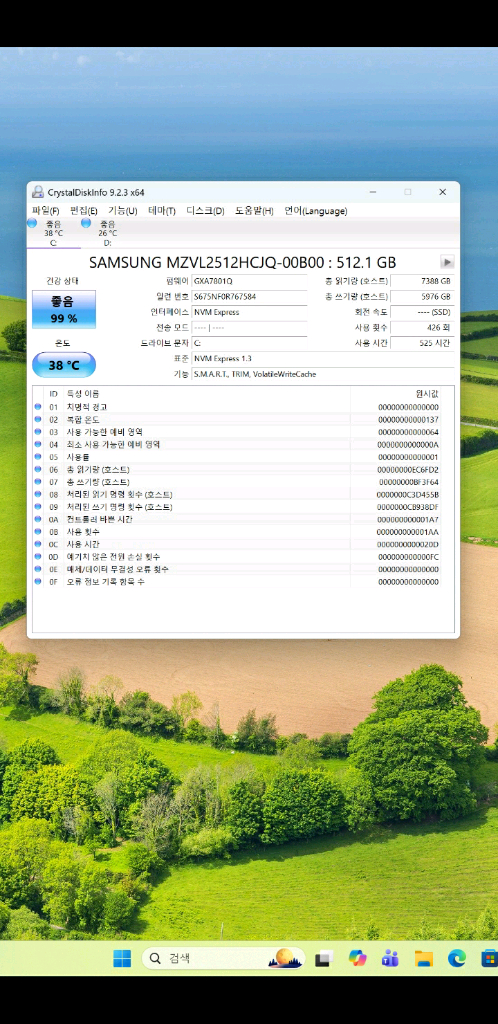Open the 도움말(H) menu
The image size is (498, 1024).
point(255,211)
